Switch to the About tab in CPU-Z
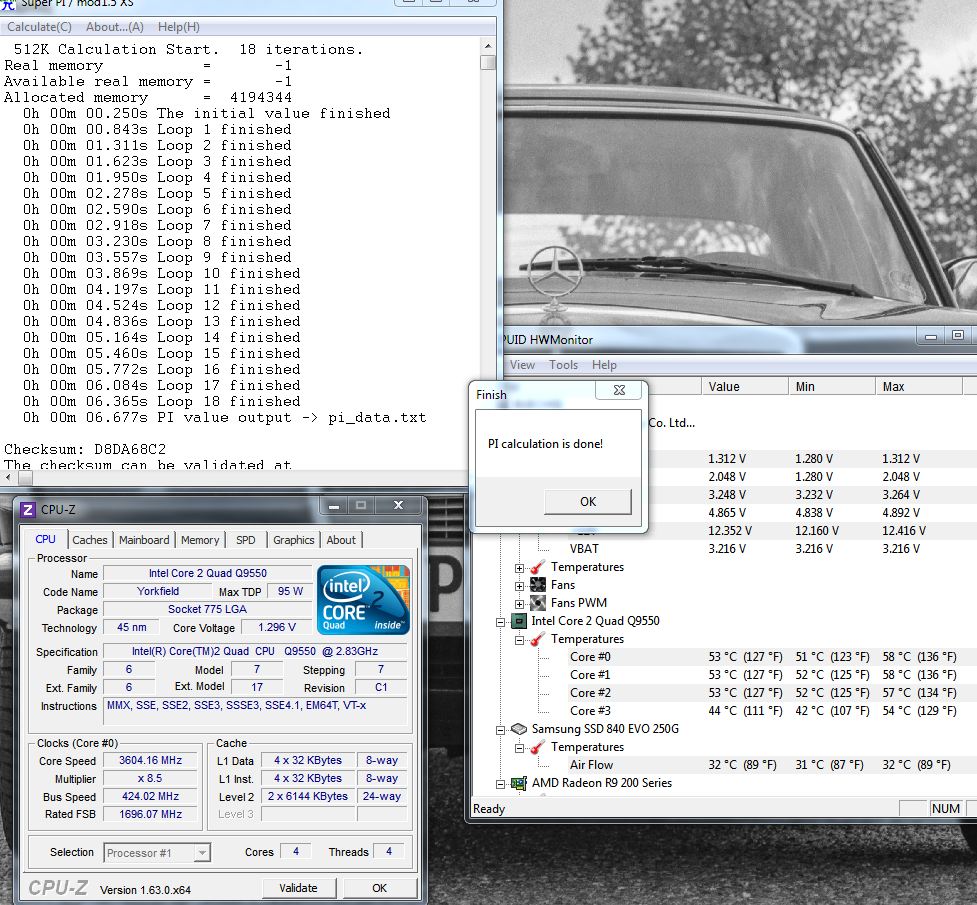The width and height of the screenshot is (977, 905). pyautogui.click(x=341, y=540)
